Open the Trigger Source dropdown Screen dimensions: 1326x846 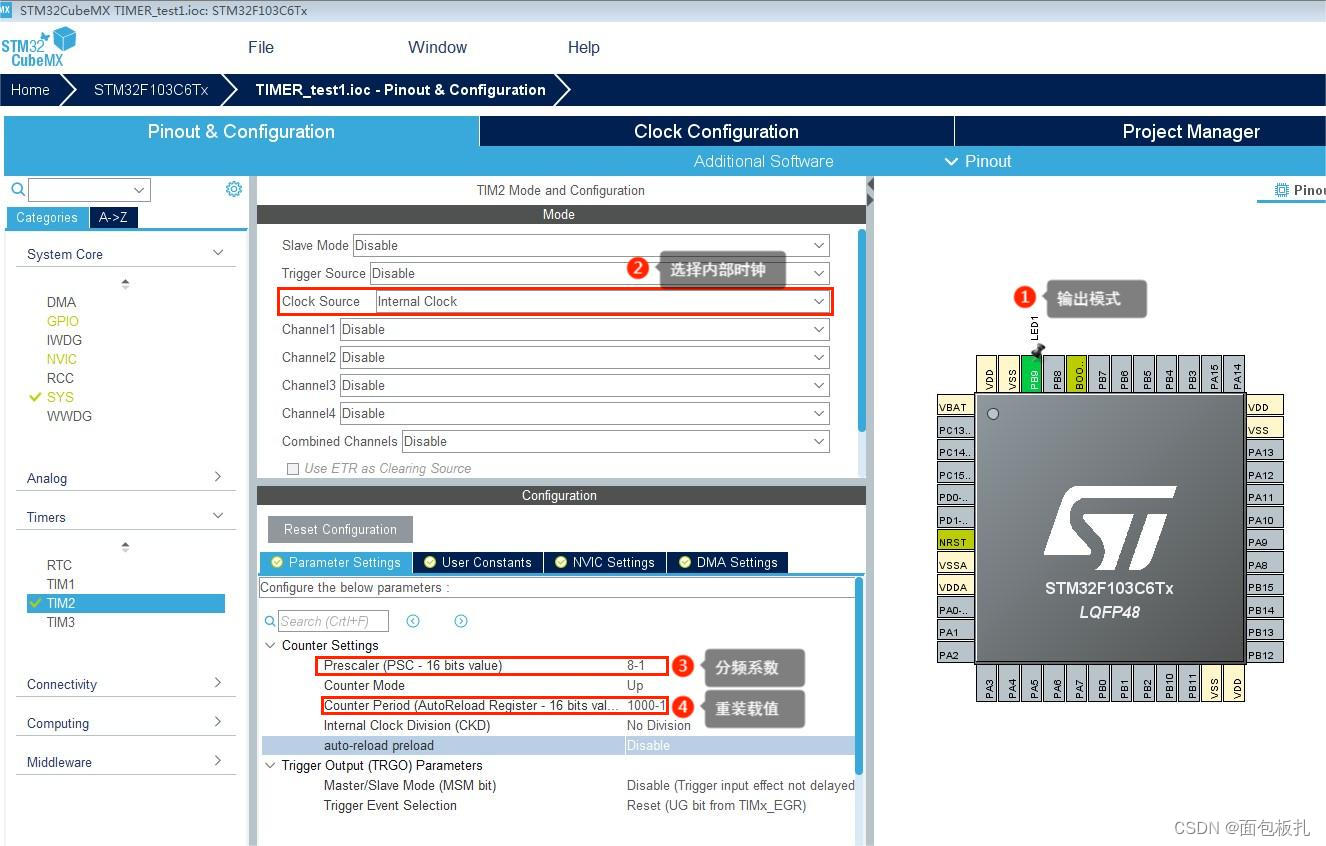click(x=599, y=273)
